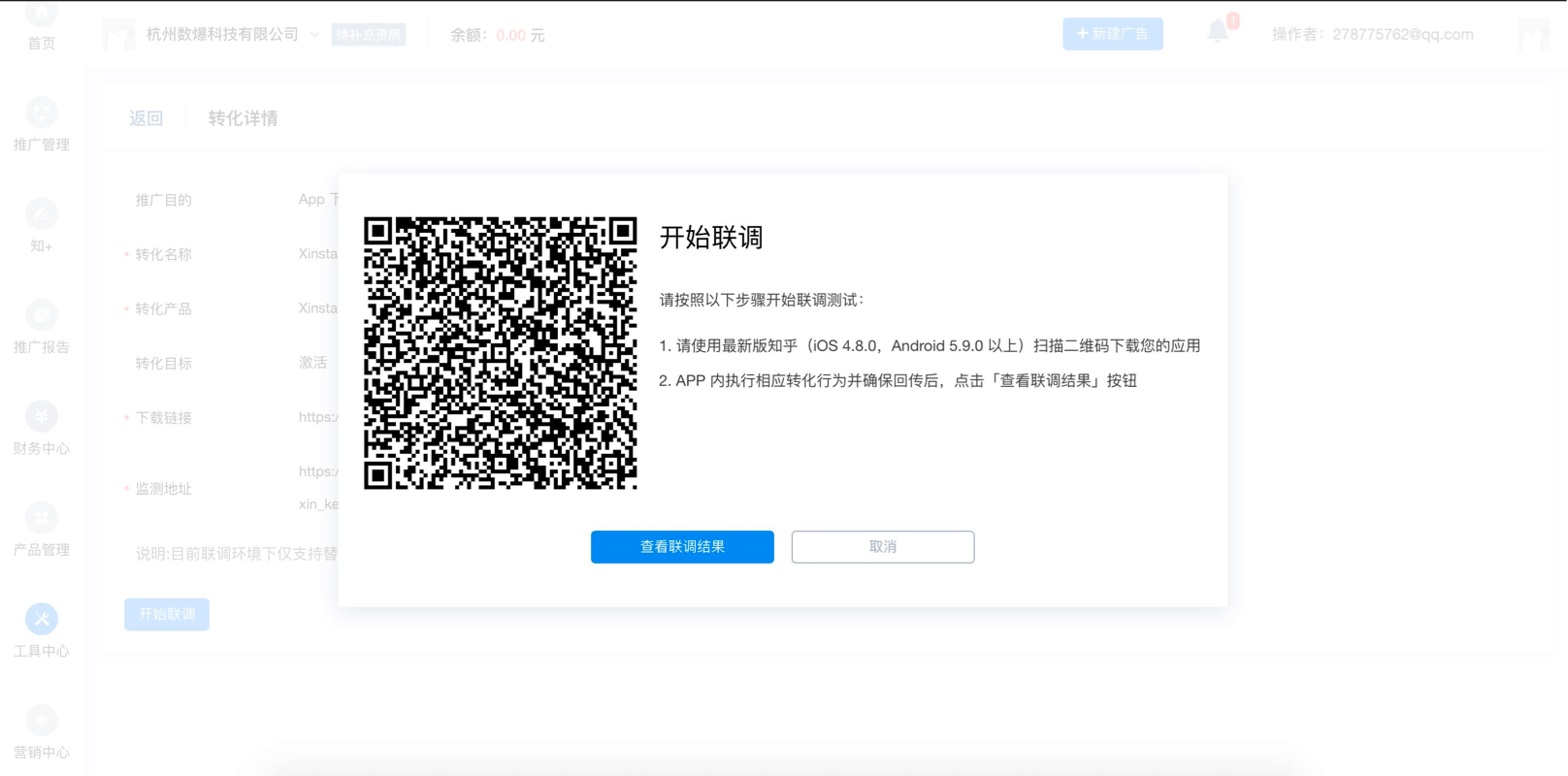Open 营销中心 sidebar icon
The image size is (1568, 776).
(x=42, y=721)
